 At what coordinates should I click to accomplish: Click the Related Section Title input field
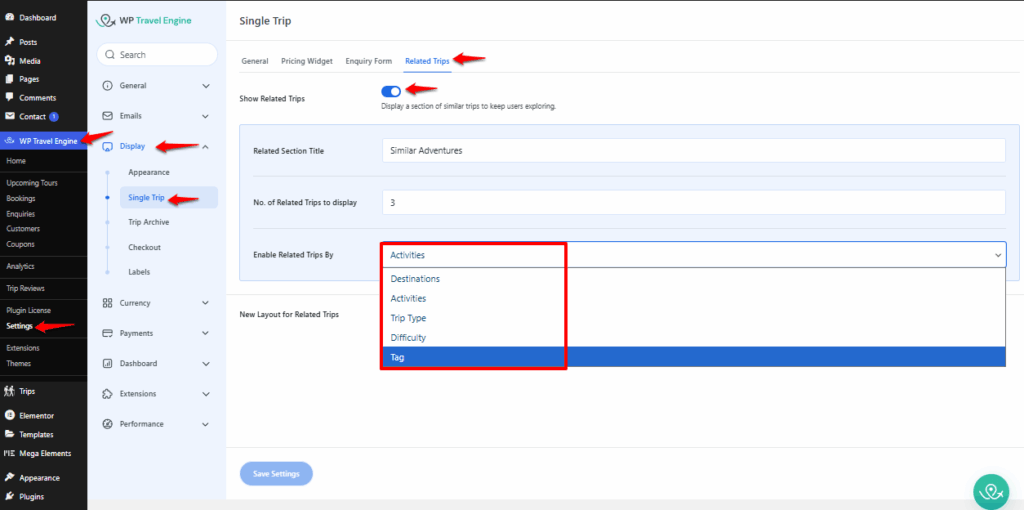click(693, 150)
